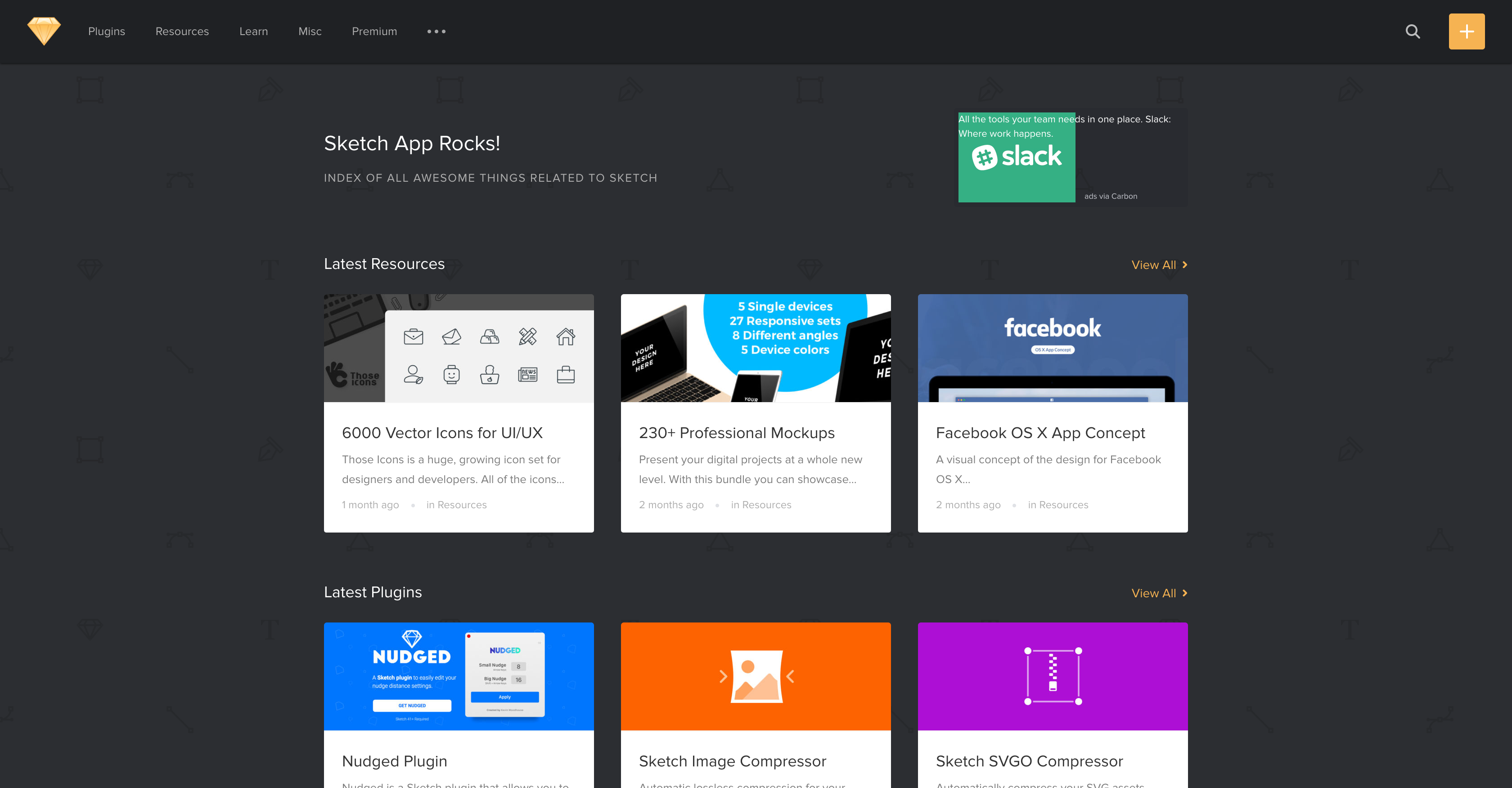The width and height of the screenshot is (1512, 788).
Task: Open Sketch SVGO Compressor title
Action: 1029,761
